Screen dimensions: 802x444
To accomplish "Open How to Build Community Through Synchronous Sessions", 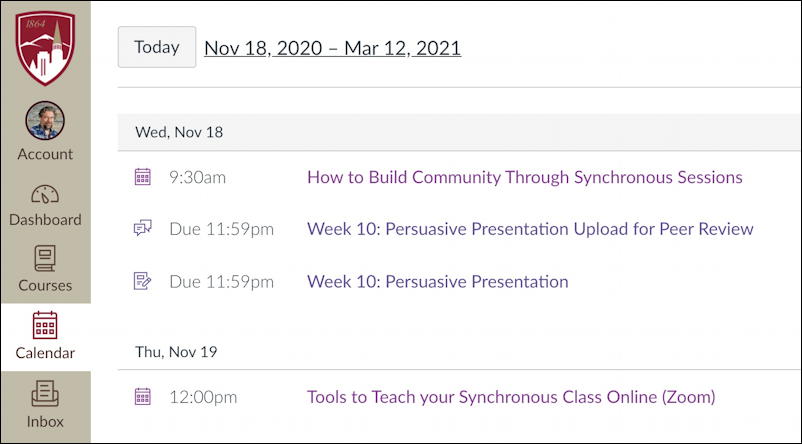I will click(x=525, y=177).
